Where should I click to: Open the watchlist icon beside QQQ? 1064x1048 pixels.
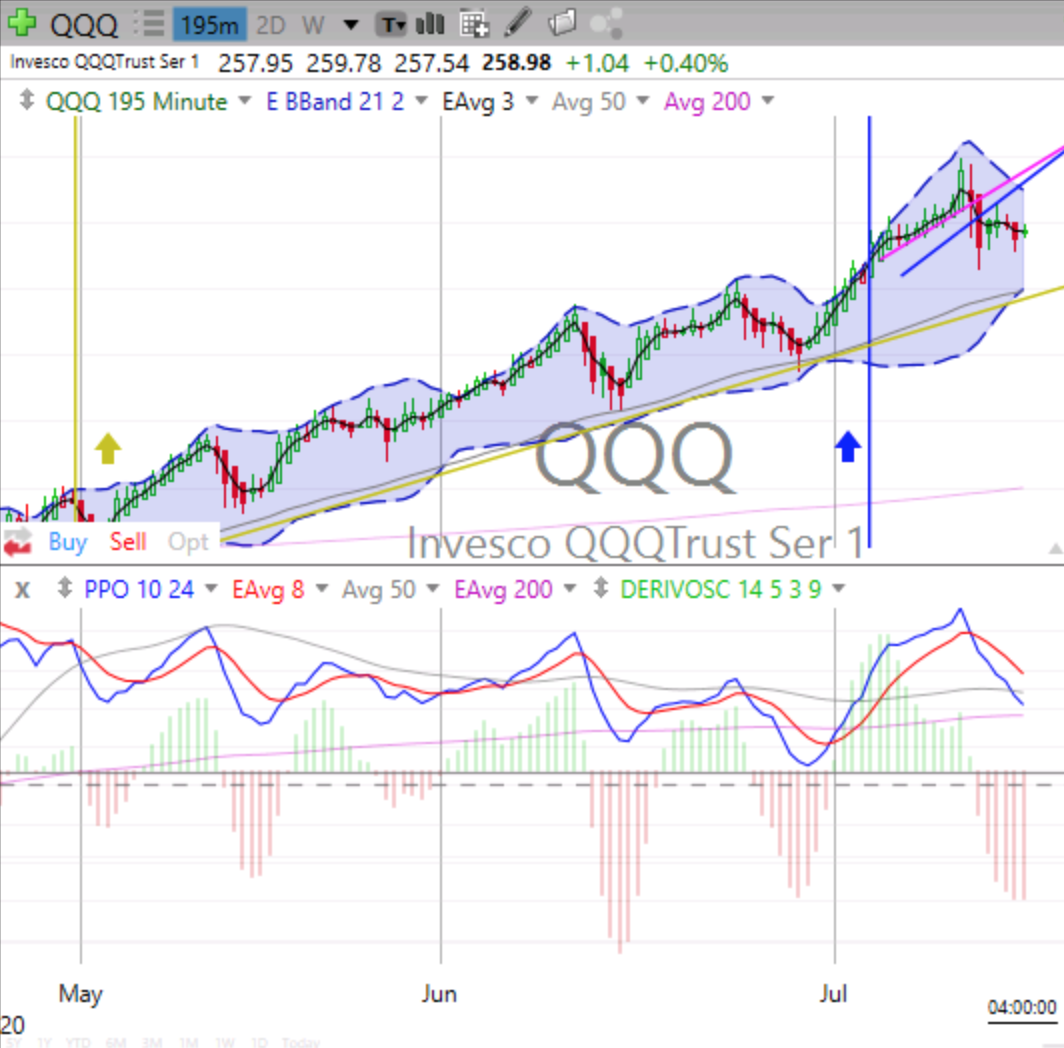tap(146, 22)
